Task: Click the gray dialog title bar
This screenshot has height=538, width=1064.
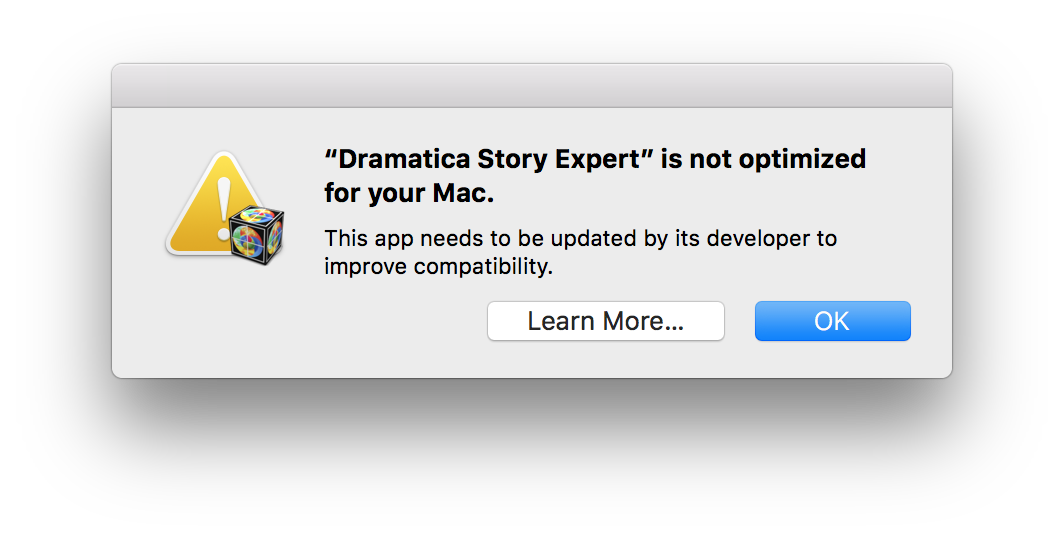Action: 532,85
